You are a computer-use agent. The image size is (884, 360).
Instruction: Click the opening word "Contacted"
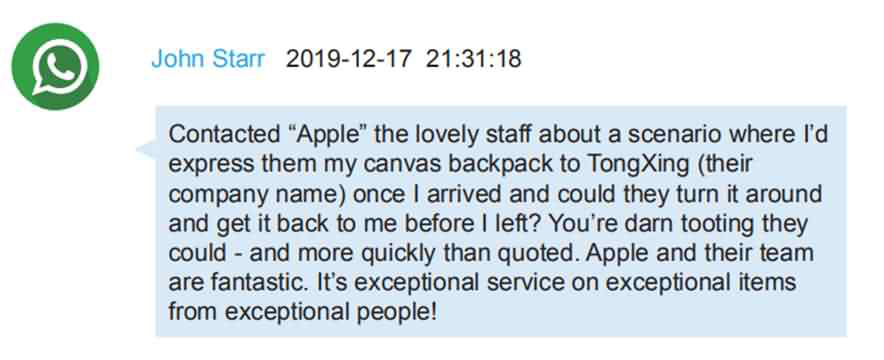coord(221,136)
